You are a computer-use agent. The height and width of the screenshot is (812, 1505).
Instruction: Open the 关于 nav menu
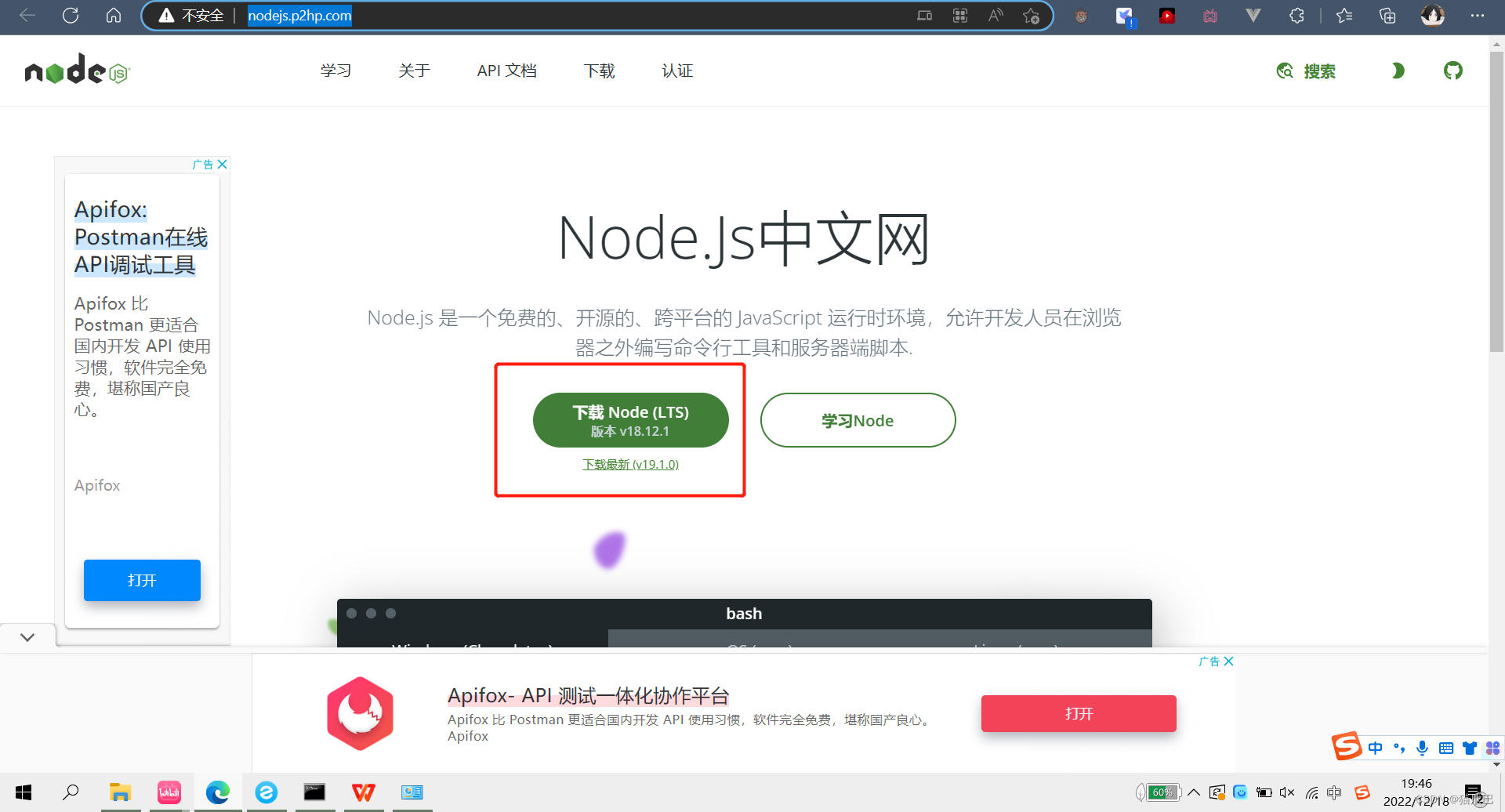[x=414, y=71]
